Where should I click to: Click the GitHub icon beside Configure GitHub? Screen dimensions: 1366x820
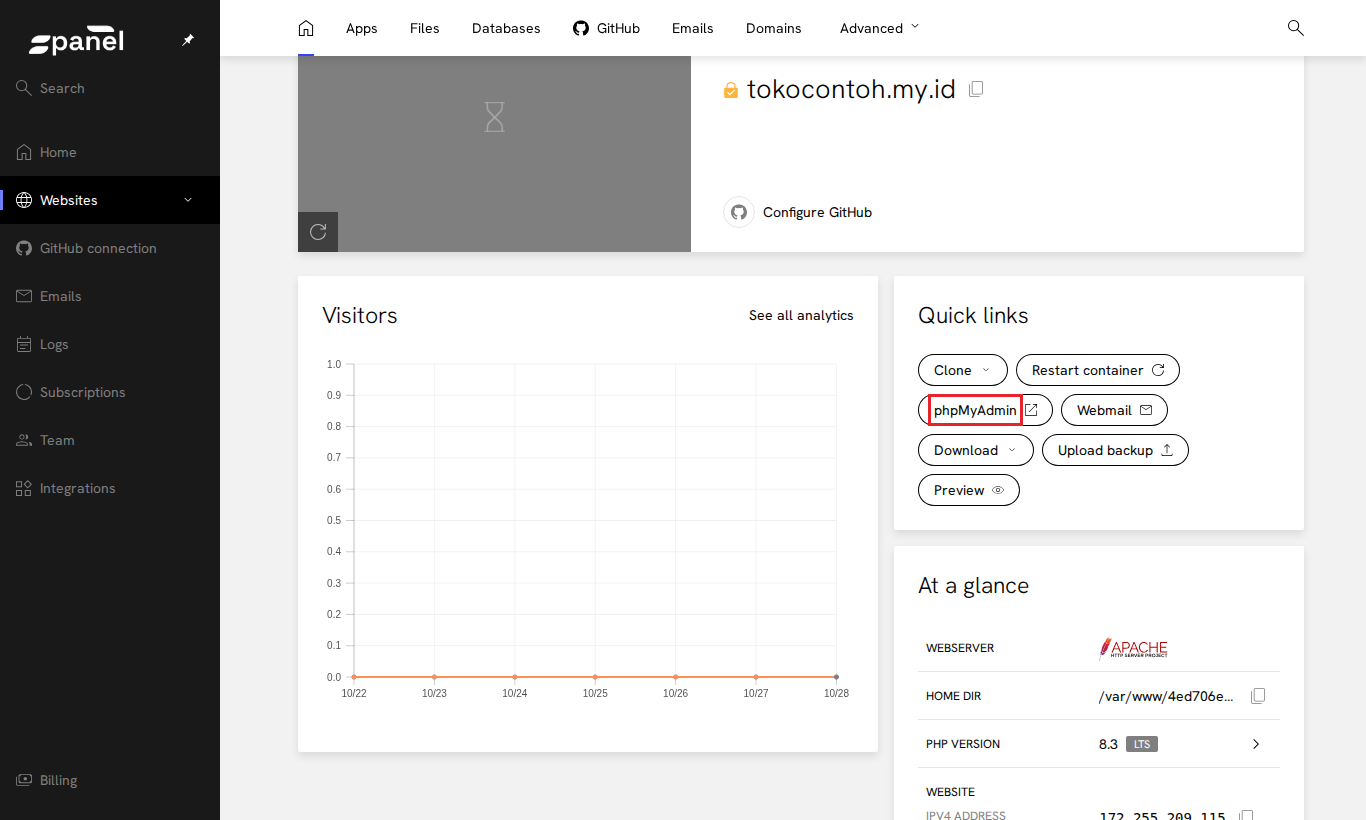(x=739, y=212)
